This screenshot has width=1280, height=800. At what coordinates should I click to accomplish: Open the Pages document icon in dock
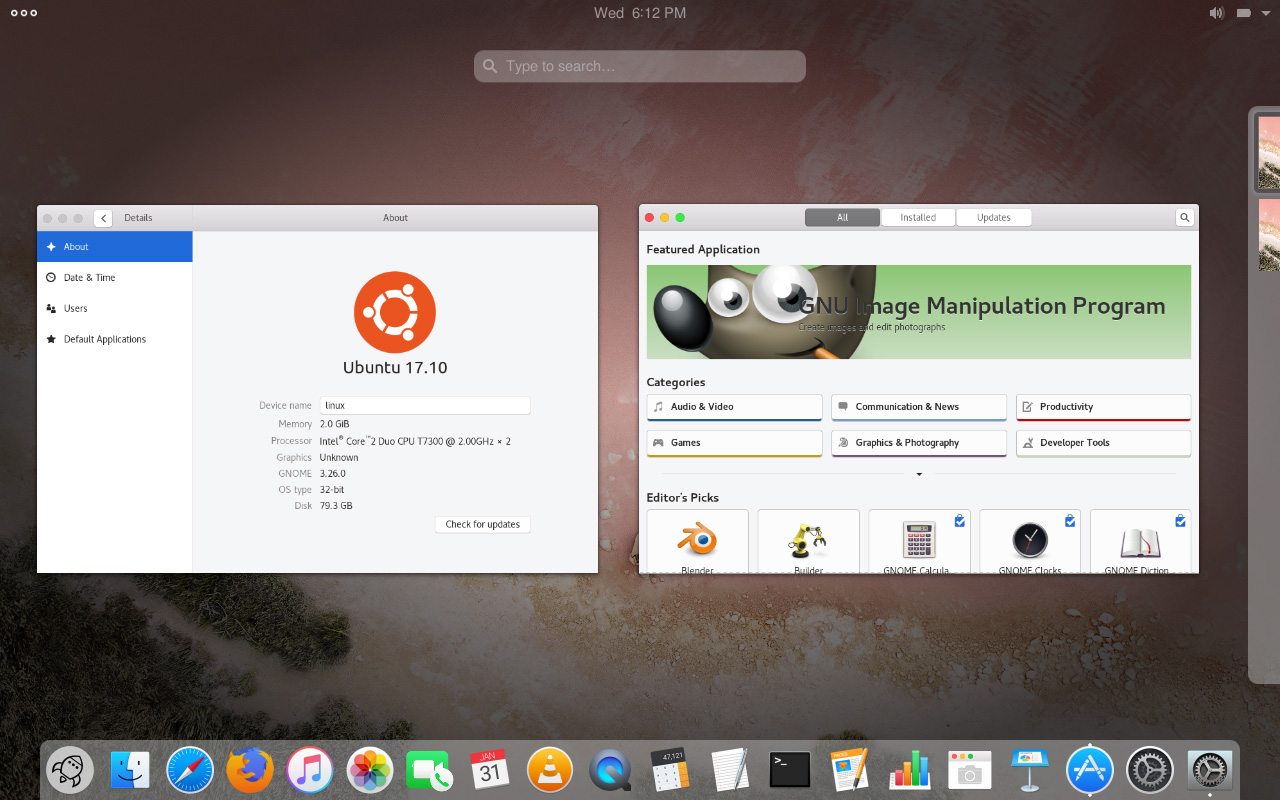click(850, 771)
